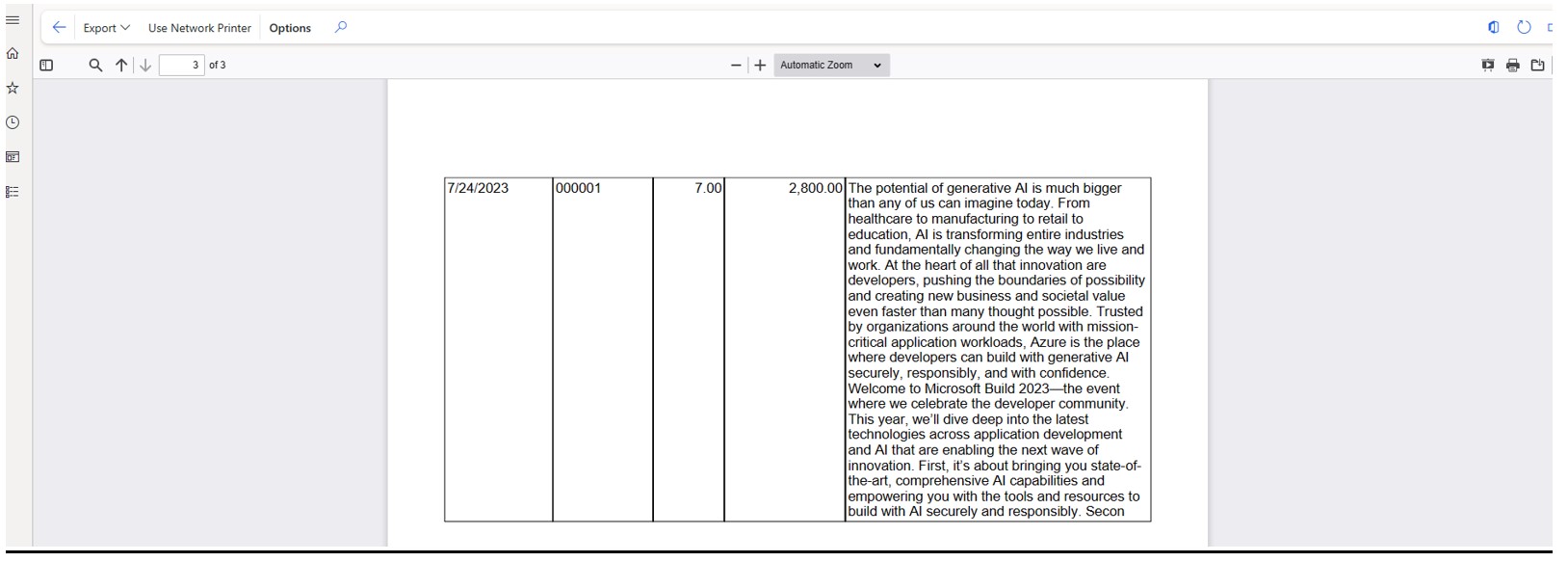This screenshot has height=562, width=1568.
Task: Click the page number input field
Action: pyautogui.click(x=182, y=66)
